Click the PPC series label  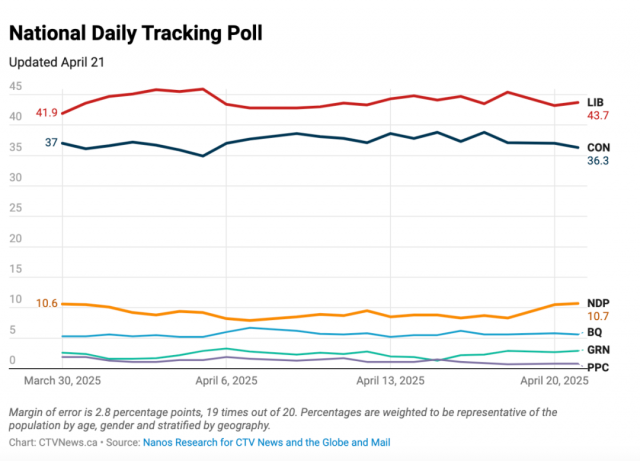[598, 367]
